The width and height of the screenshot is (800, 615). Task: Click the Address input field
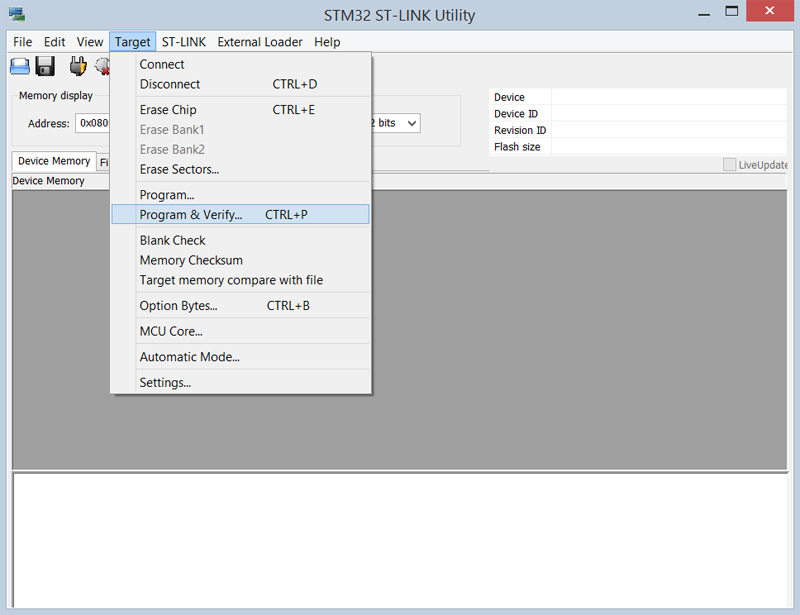[x=93, y=123]
